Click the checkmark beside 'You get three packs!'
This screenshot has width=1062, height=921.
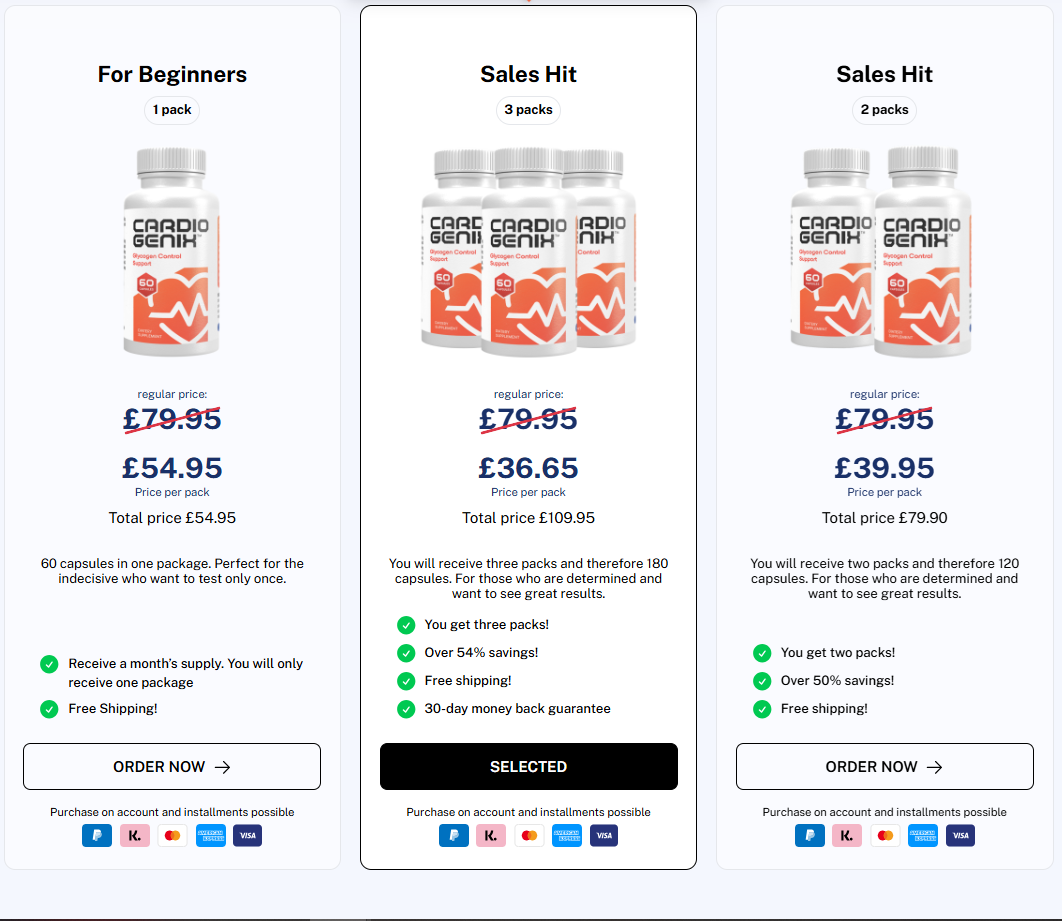pyautogui.click(x=406, y=624)
